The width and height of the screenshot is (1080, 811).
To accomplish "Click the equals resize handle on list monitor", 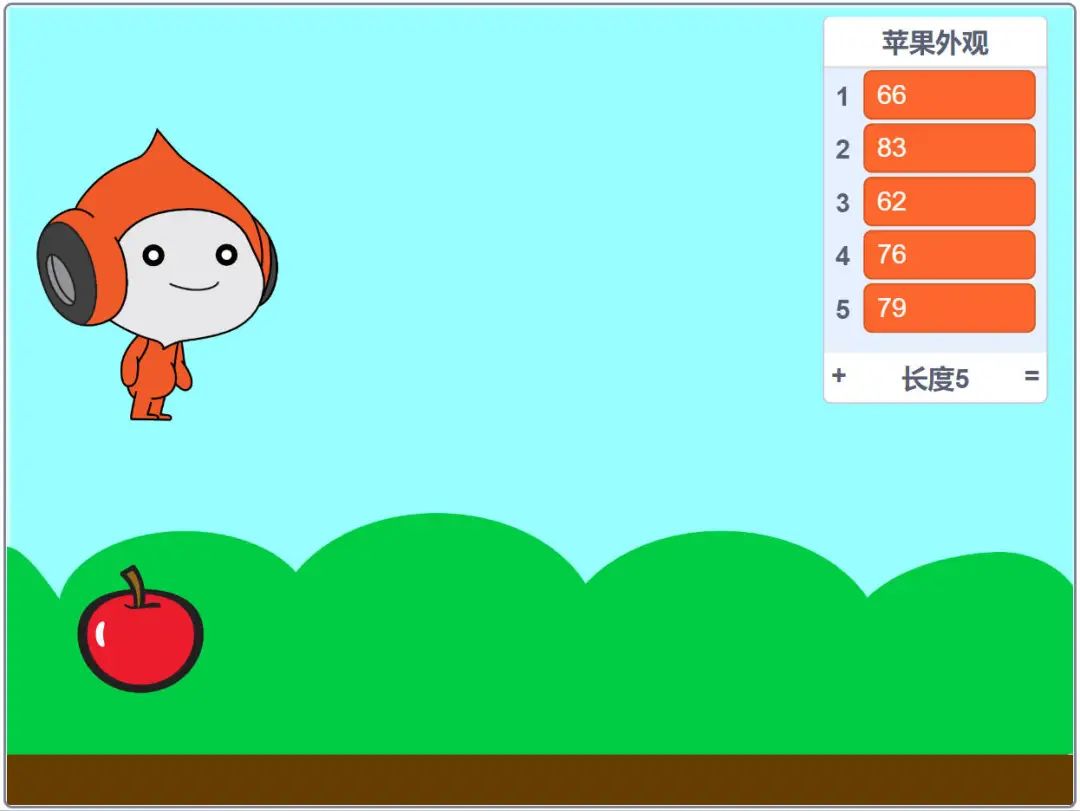I will 1031,377.
